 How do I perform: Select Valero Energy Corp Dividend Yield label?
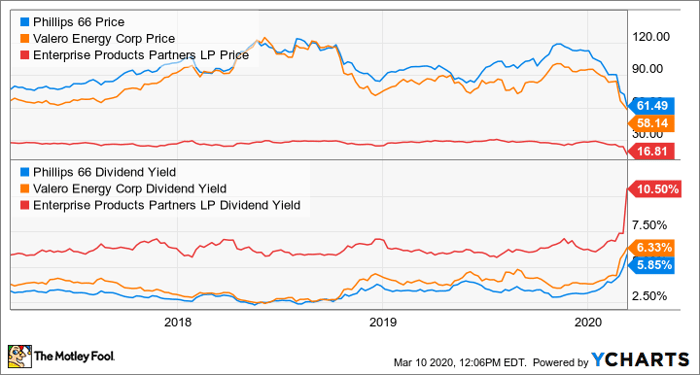click(x=129, y=189)
